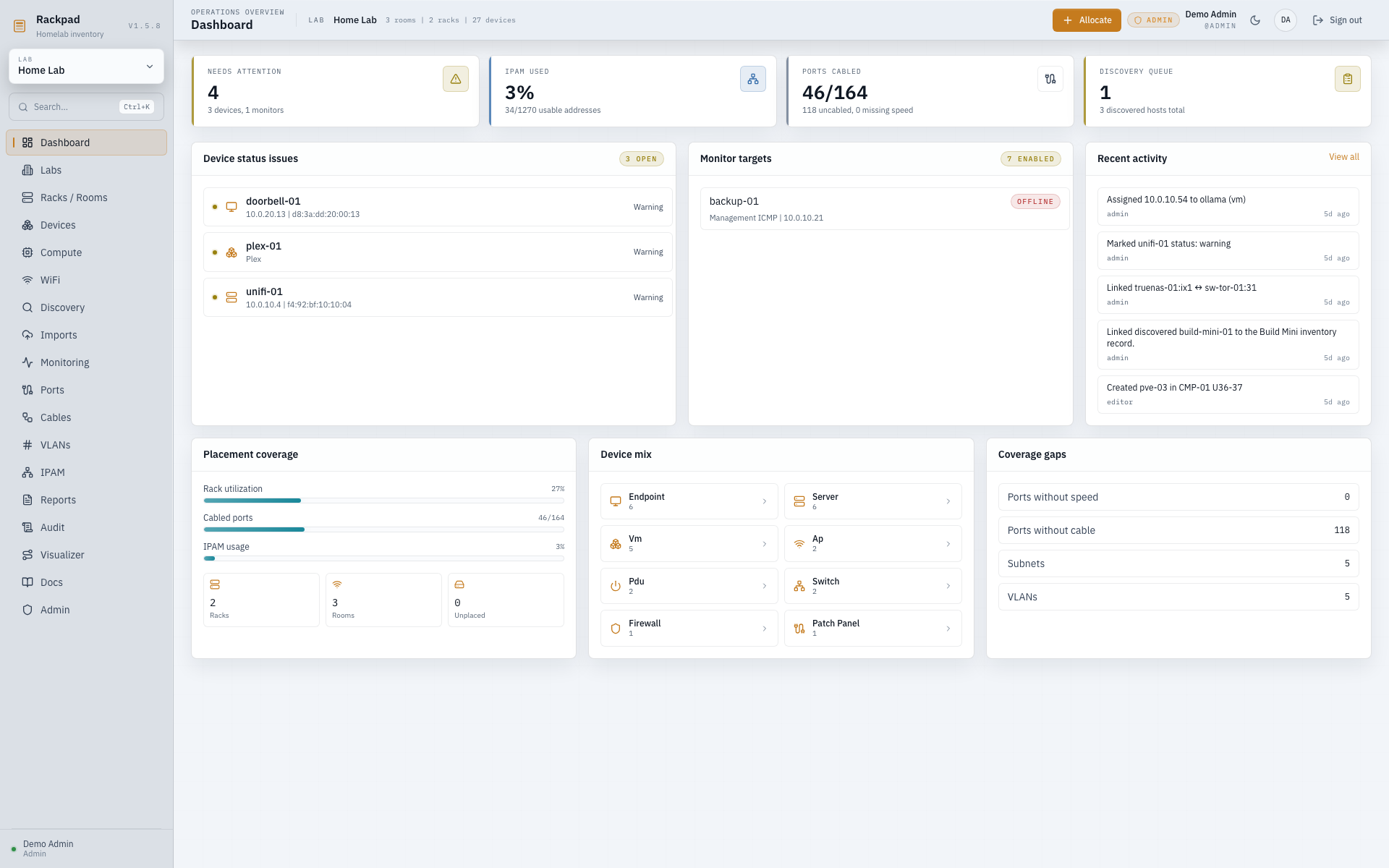Screen dimensions: 1389x868
Task: Open Endpoint row chevron in Device mix
Action: click(765, 501)
